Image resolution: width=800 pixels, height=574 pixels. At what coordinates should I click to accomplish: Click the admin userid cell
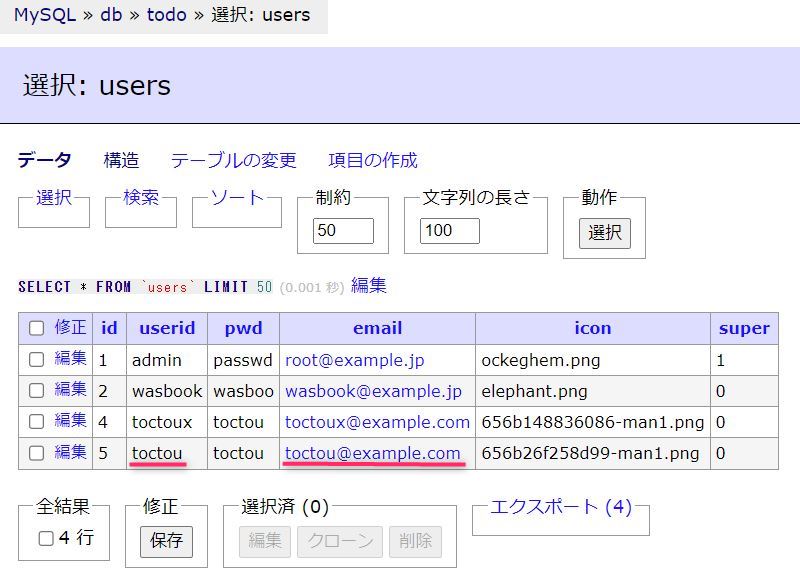tap(167, 360)
